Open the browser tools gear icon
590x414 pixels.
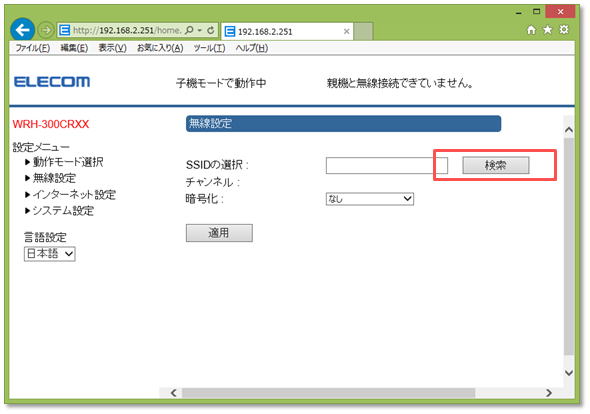[x=564, y=30]
